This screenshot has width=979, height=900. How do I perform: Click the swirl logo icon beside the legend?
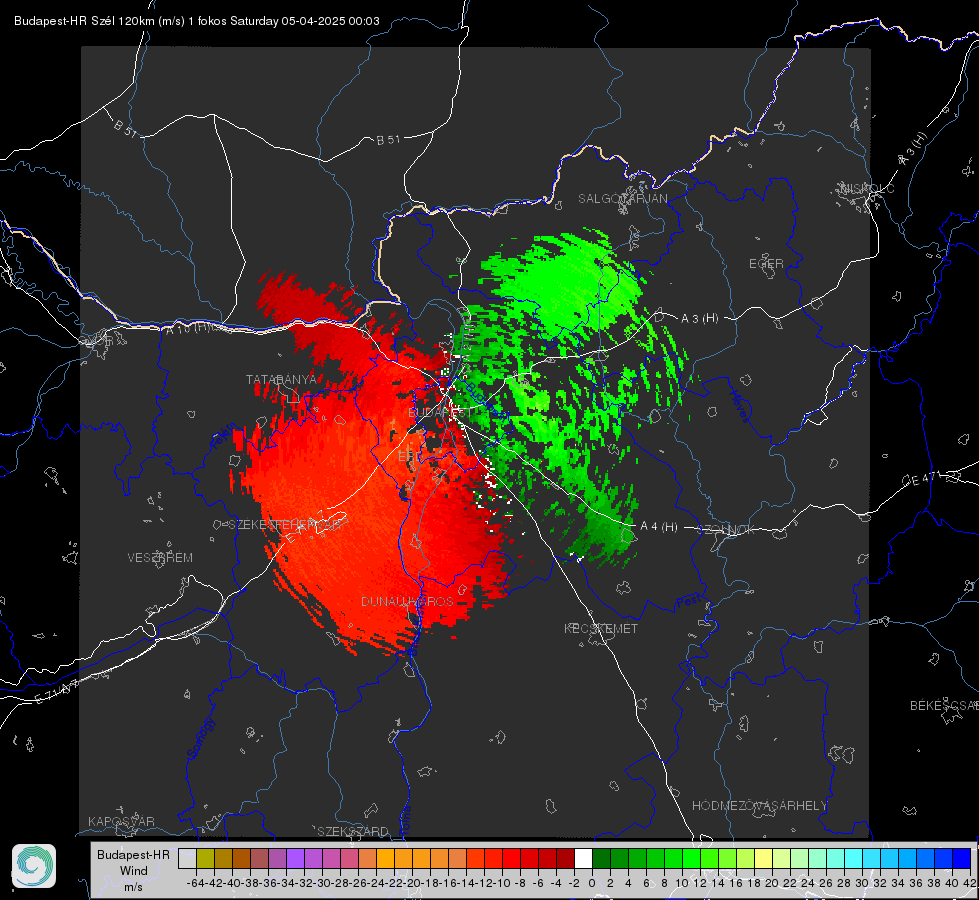click(34, 866)
